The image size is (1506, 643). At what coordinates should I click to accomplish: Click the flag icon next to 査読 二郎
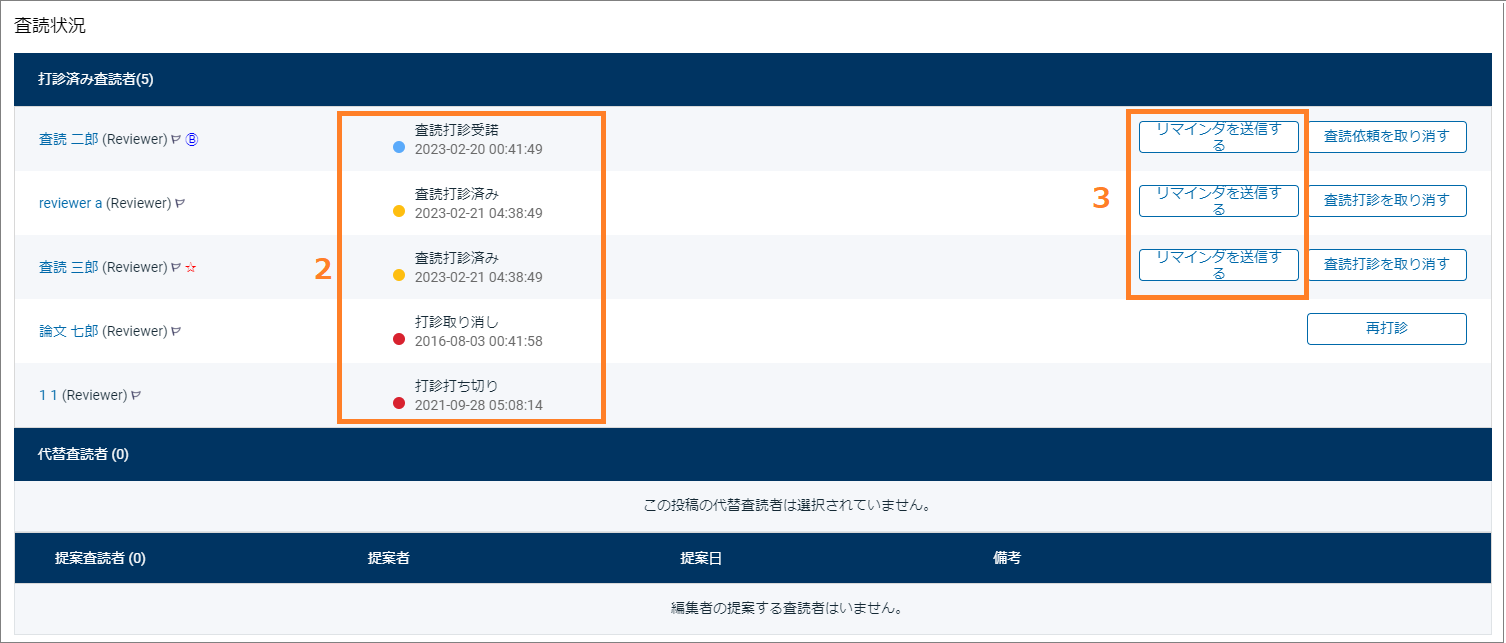175,140
